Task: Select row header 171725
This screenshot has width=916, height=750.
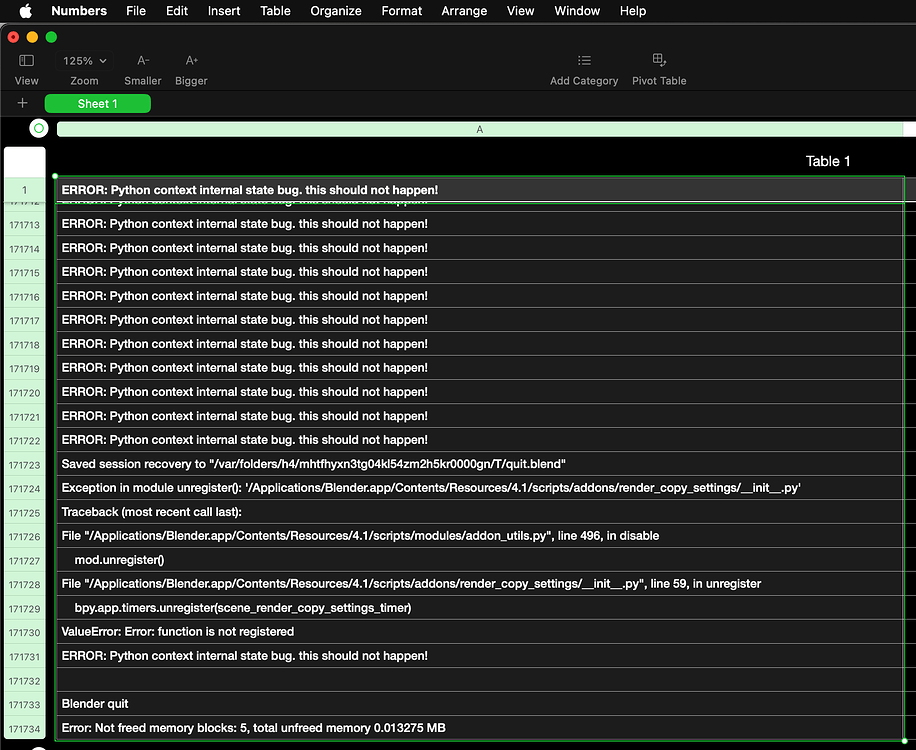Action: (25, 512)
